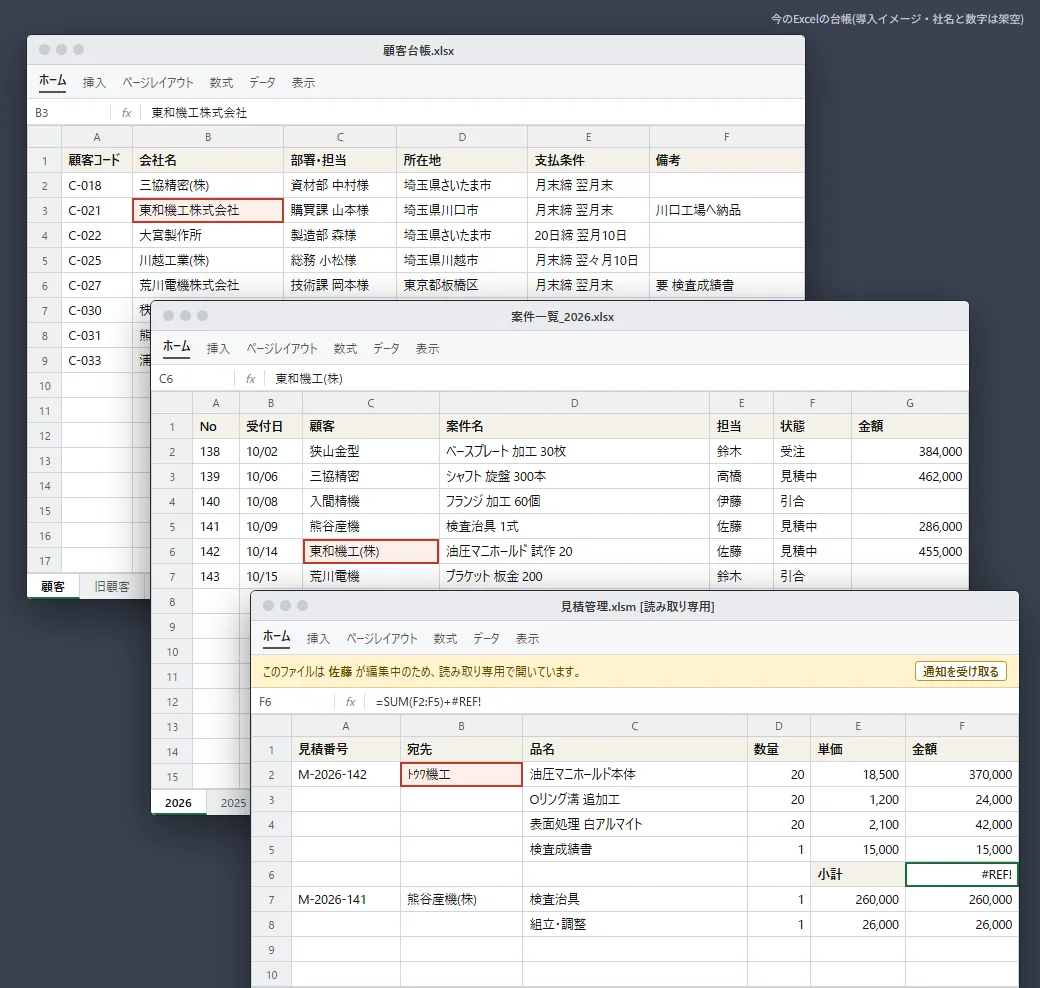The height and width of the screenshot is (988, 1040).
Task: Switch to 旧顧客 sheet tab
Action: [111, 586]
